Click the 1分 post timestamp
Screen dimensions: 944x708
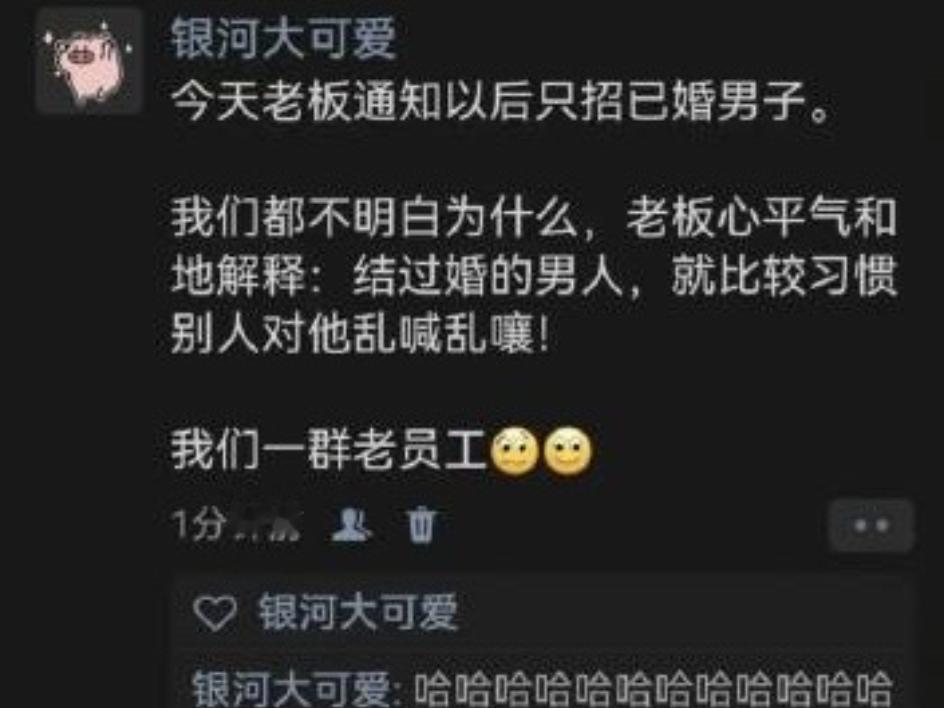(199, 524)
